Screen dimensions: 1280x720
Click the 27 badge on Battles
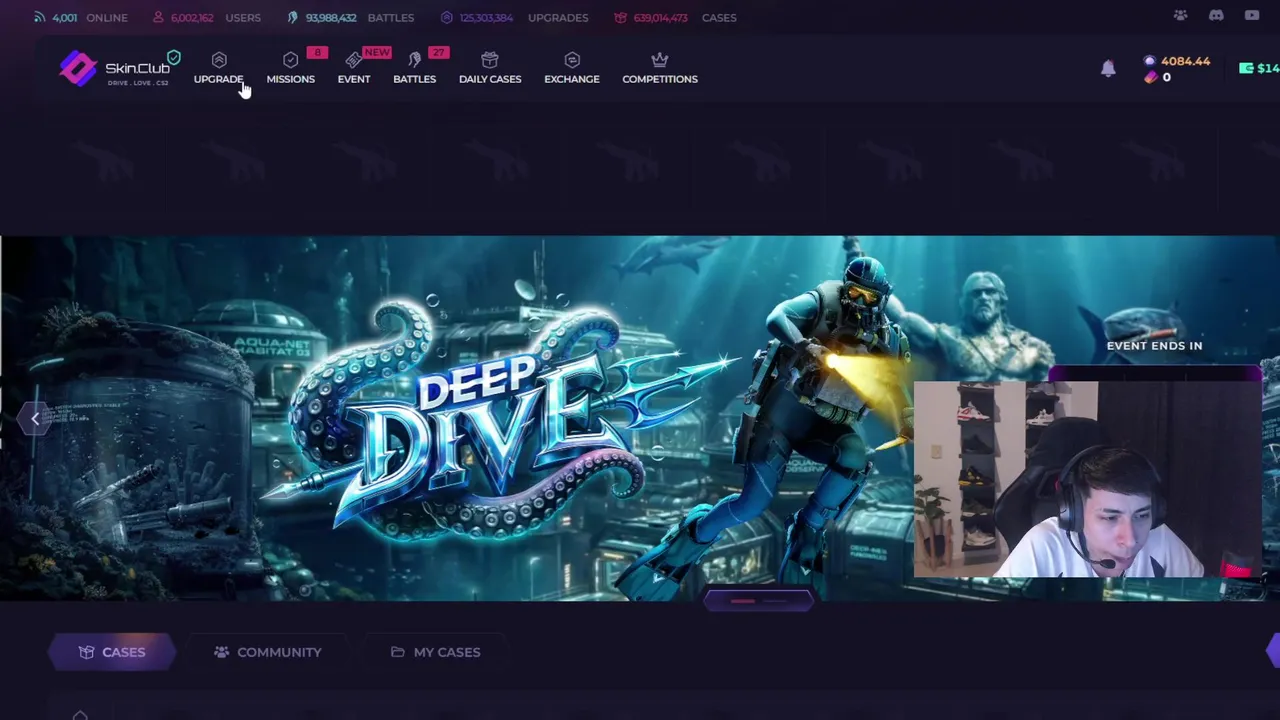click(438, 53)
